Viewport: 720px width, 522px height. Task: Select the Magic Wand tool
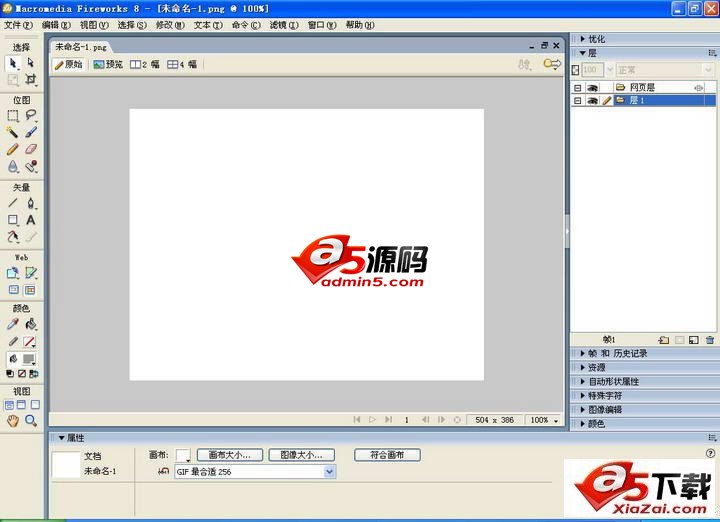13,133
